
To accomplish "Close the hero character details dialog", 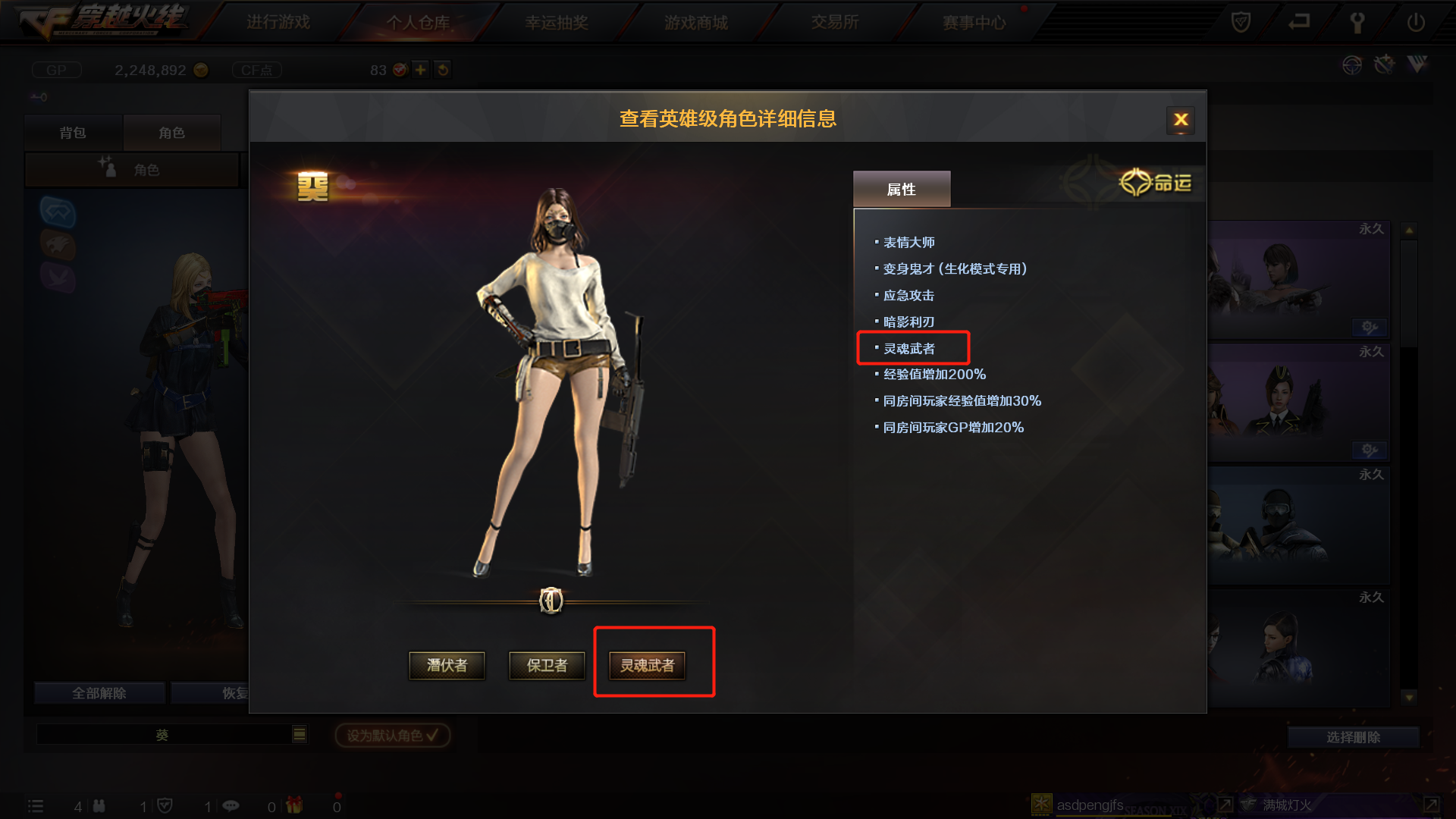I will tap(1181, 119).
